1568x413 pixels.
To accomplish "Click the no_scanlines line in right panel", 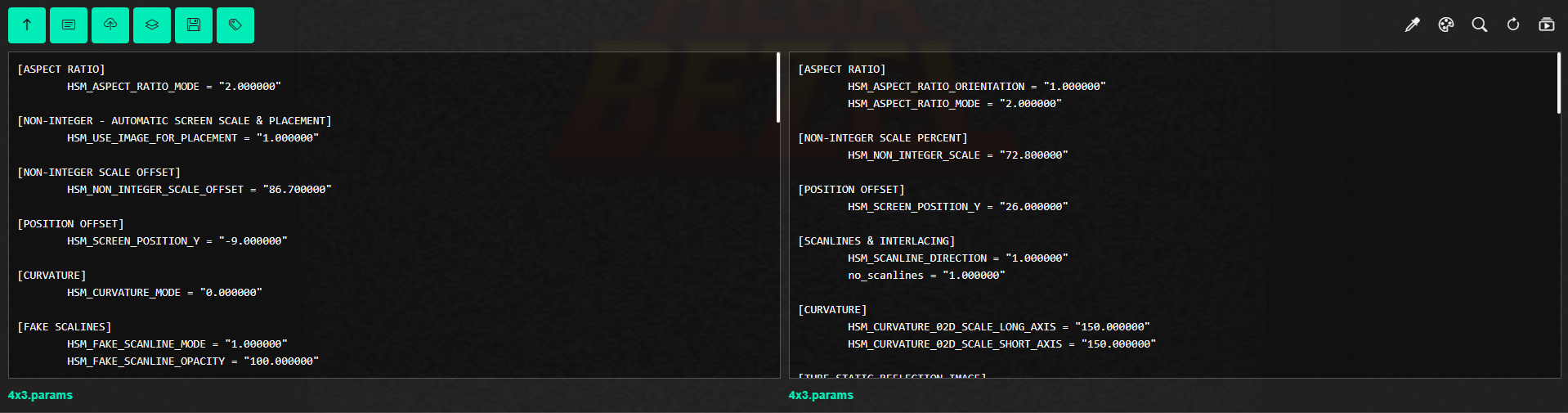I will [x=926, y=276].
